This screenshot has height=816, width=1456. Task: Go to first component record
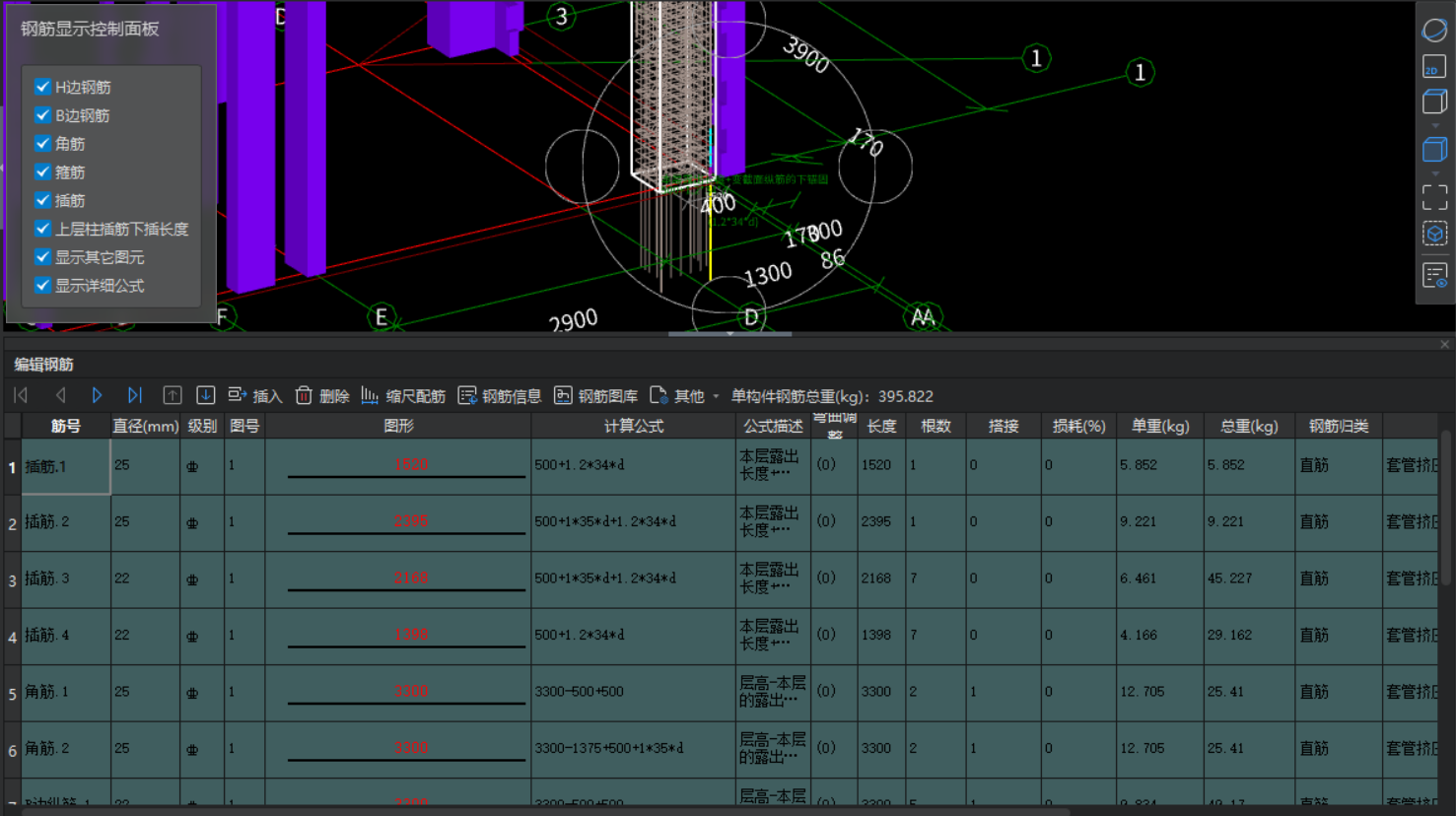pyautogui.click(x=21, y=395)
